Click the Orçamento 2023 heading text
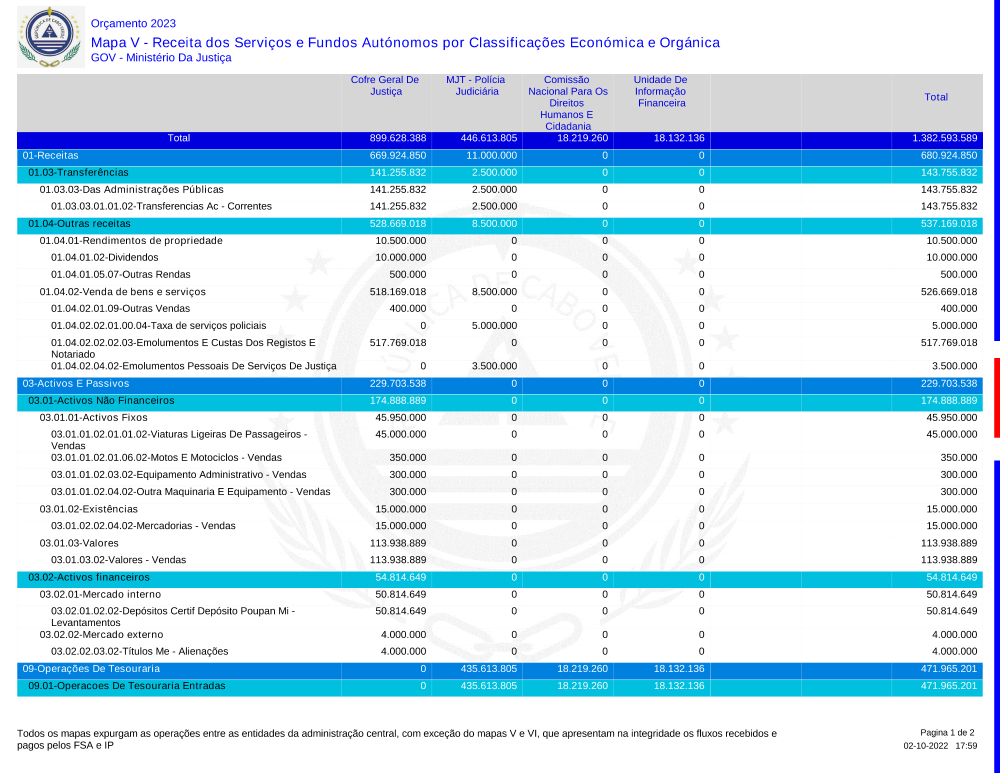The width and height of the screenshot is (1000, 773). (133, 23)
